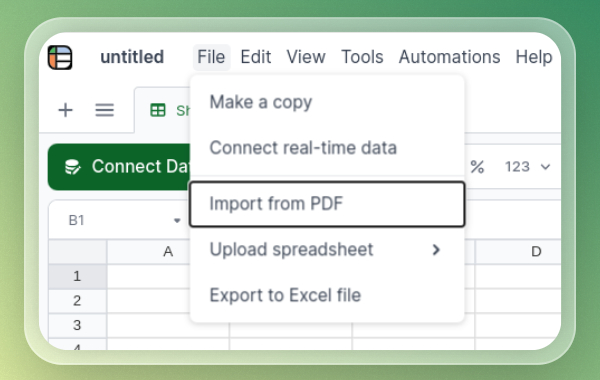
Task: Click the green sheet tab grid icon
Action: click(158, 110)
